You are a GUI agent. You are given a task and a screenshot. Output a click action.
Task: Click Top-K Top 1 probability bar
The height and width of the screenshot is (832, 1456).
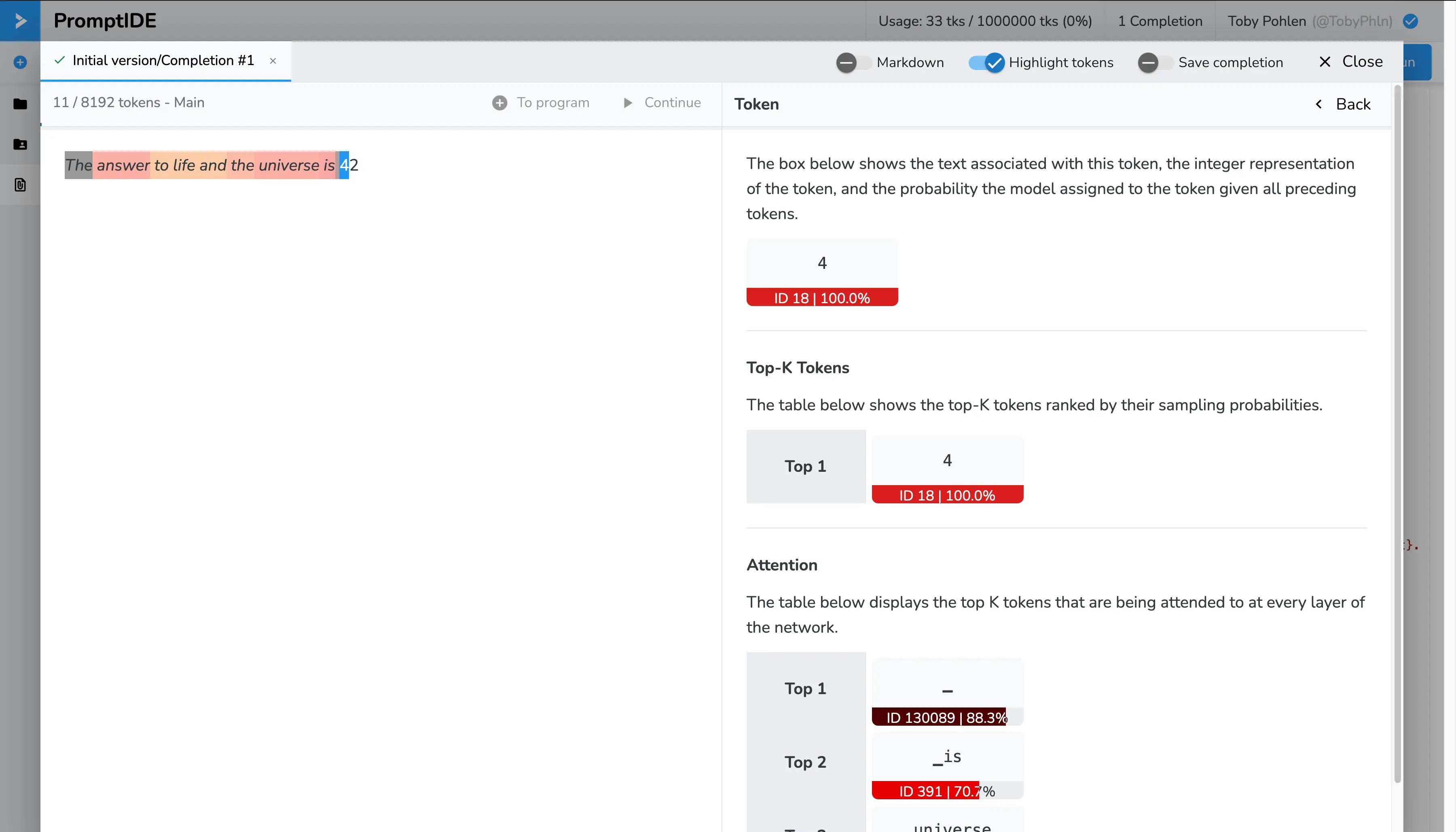click(947, 495)
